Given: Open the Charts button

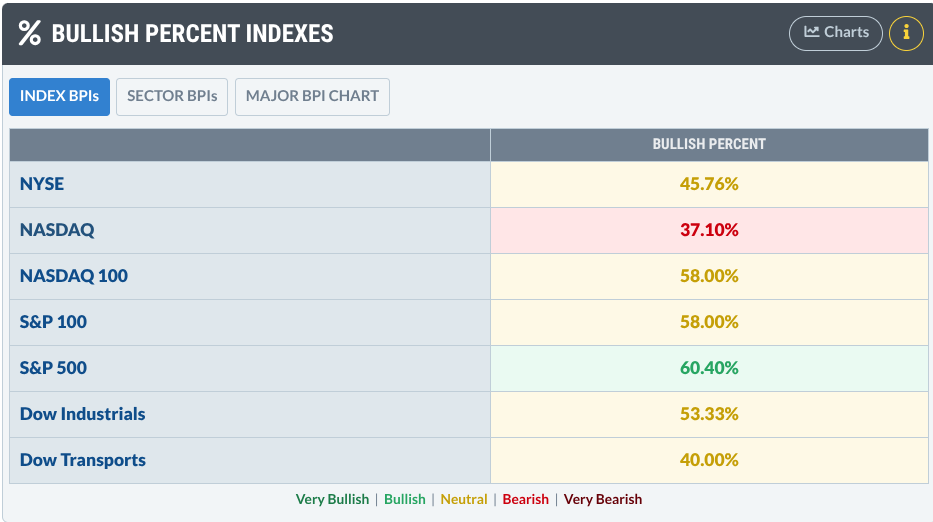Looking at the screenshot, I should pos(836,33).
